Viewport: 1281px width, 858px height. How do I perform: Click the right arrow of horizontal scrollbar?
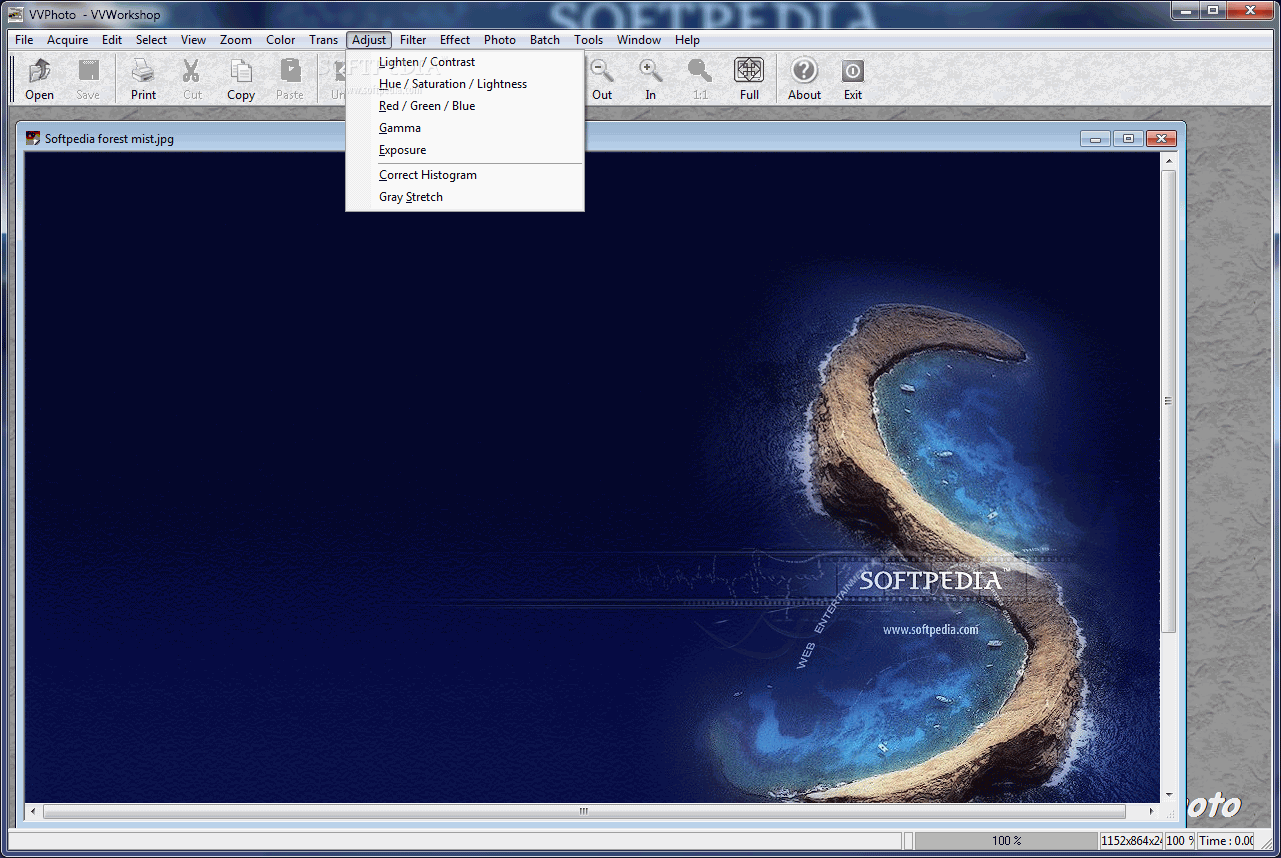1152,812
